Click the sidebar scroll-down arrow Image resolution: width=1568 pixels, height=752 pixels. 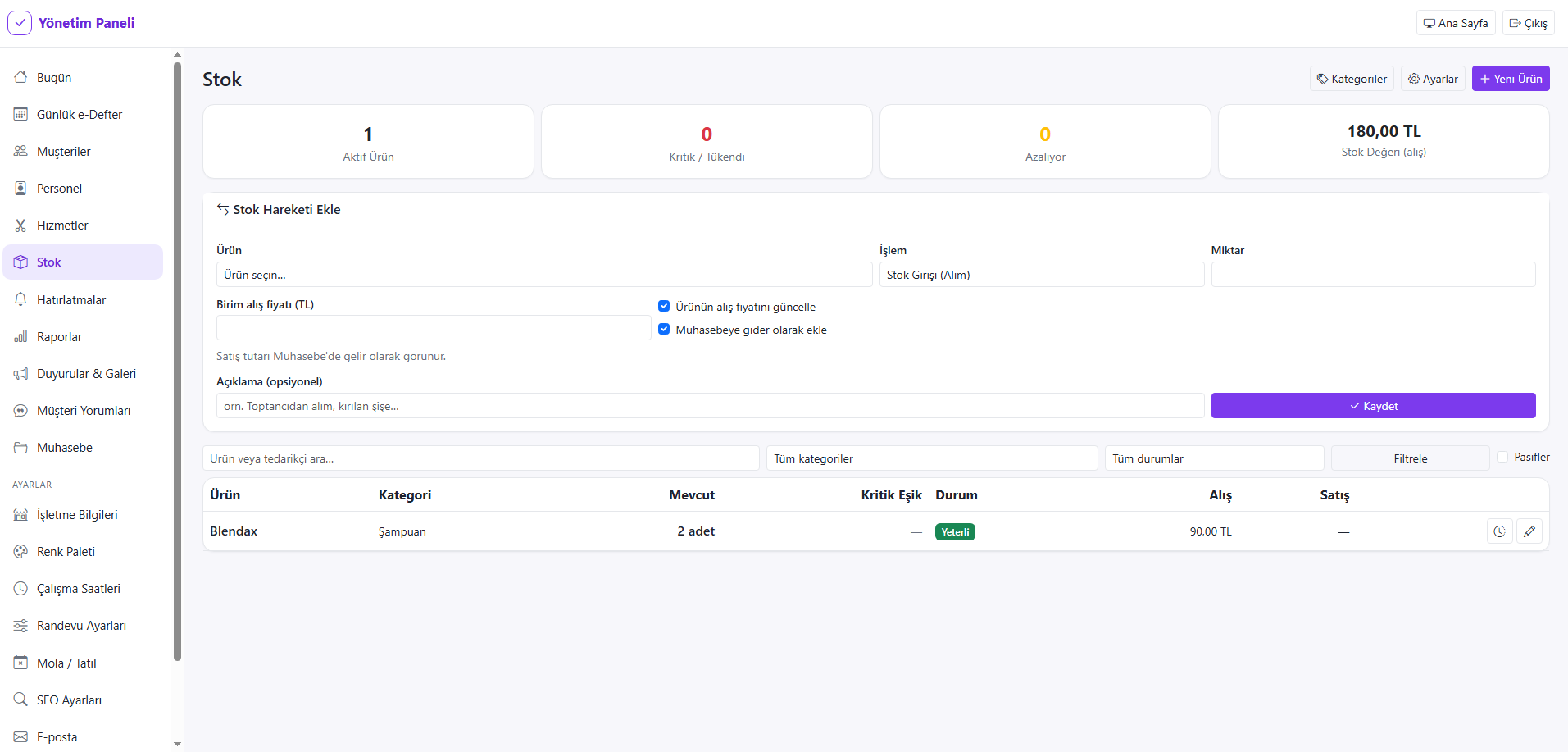[x=178, y=744]
